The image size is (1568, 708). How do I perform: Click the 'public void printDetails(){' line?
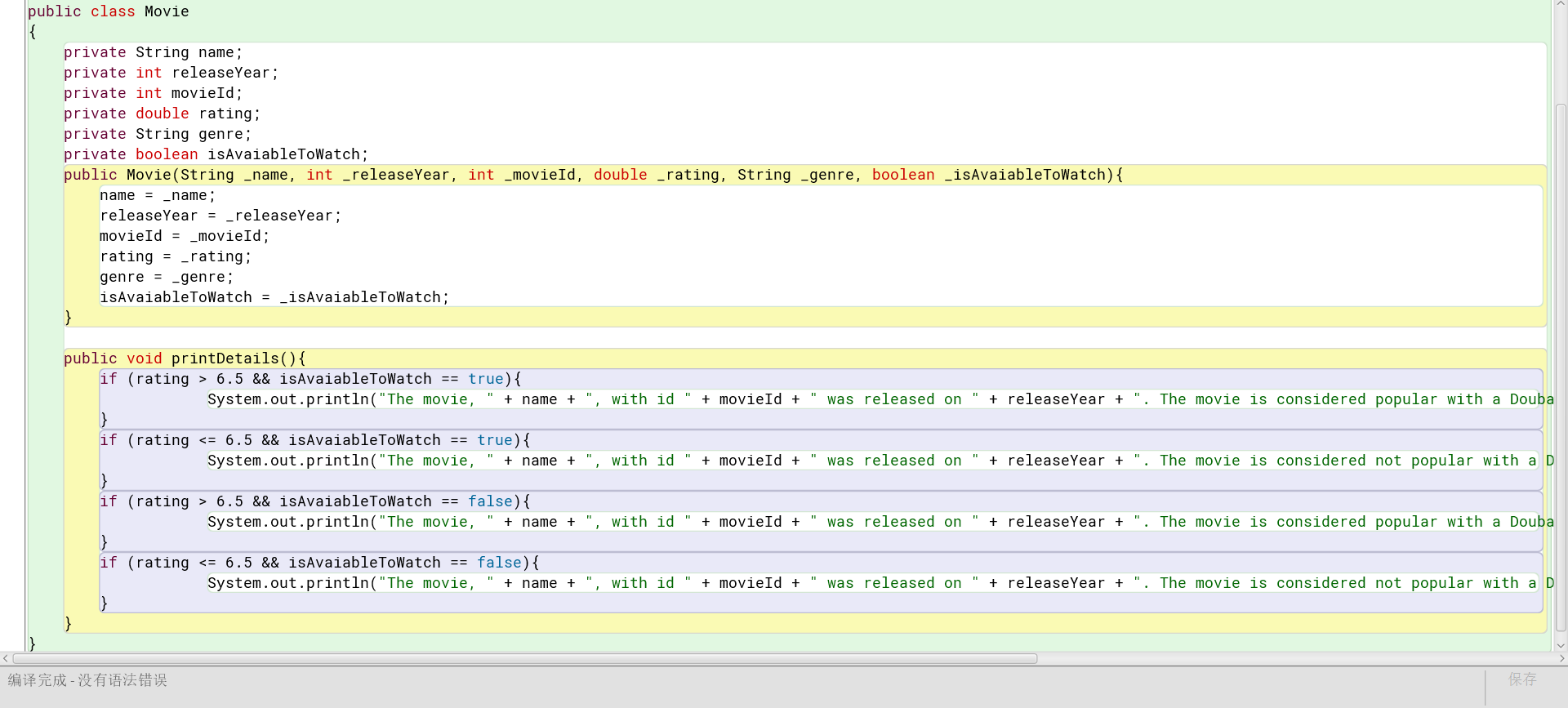coord(185,358)
